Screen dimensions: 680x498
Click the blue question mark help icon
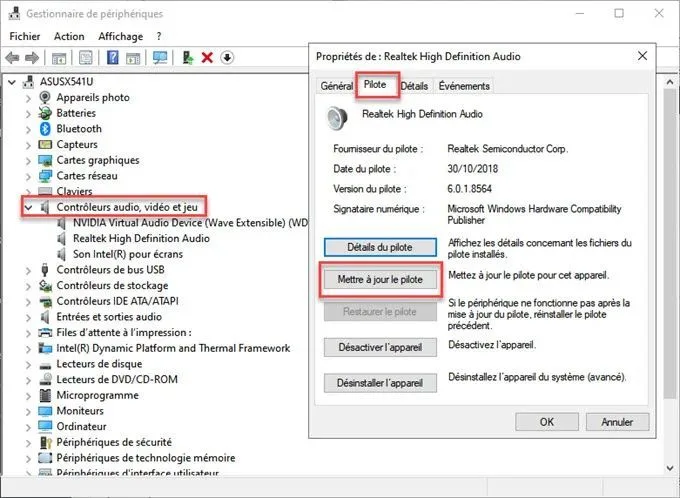tap(112, 57)
